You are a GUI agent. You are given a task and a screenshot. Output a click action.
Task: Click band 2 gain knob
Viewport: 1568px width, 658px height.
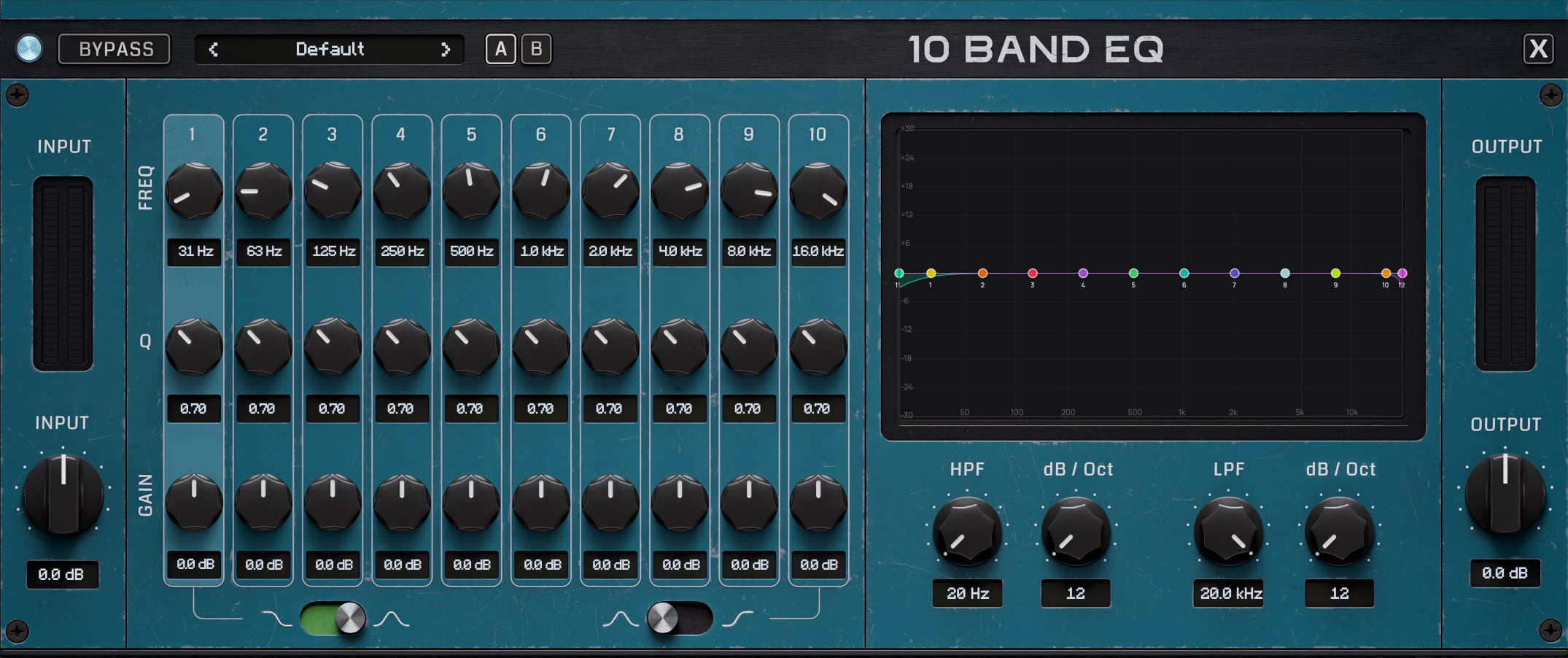[263, 503]
